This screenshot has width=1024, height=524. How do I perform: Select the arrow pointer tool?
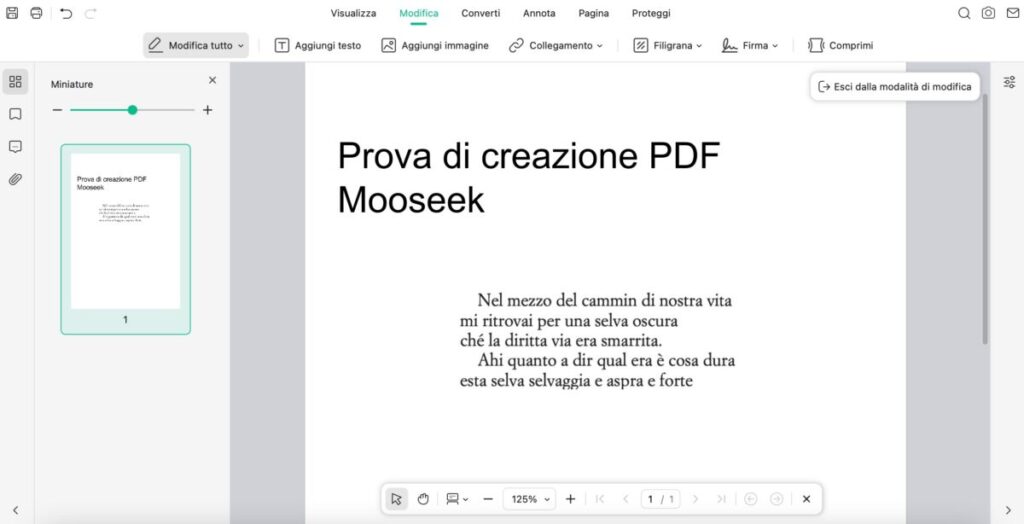pos(396,499)
